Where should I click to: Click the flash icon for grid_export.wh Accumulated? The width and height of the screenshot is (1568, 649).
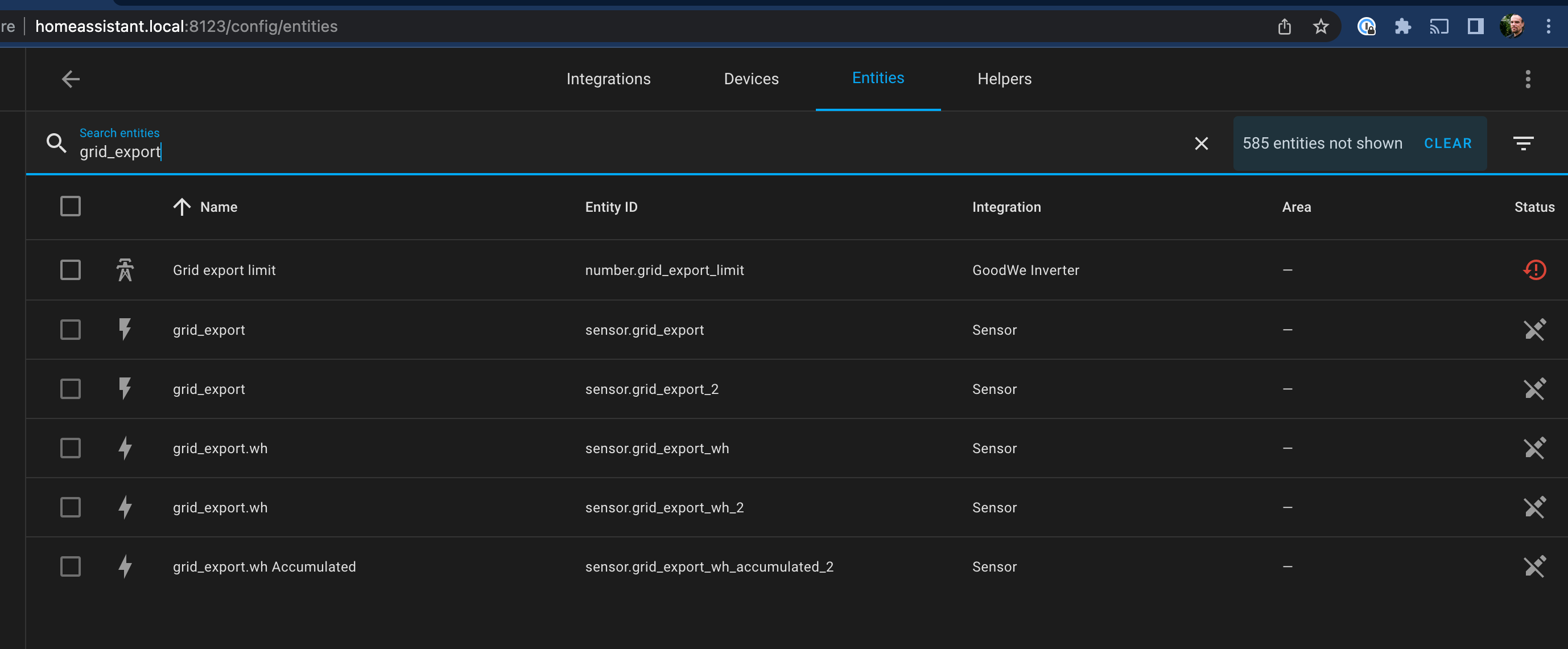(125, 566)
